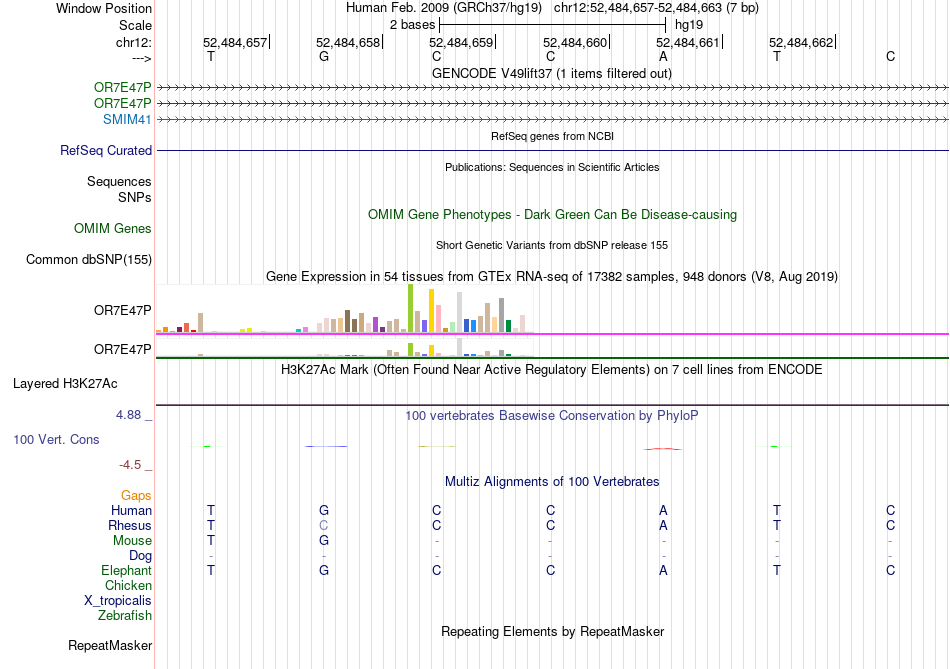Click the chr12: base position label
The height and width of the screenshot is (669, 950).
click(134, 42)
